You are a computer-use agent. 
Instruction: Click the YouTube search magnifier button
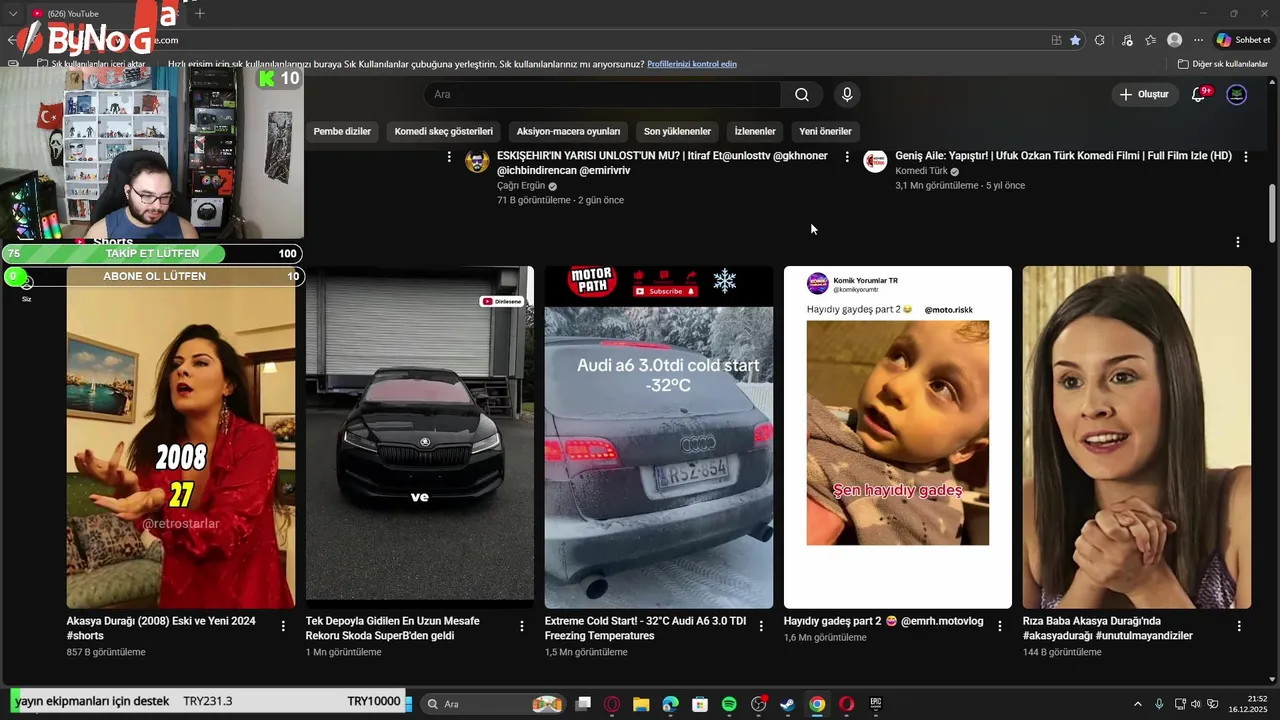coord(802,94)
